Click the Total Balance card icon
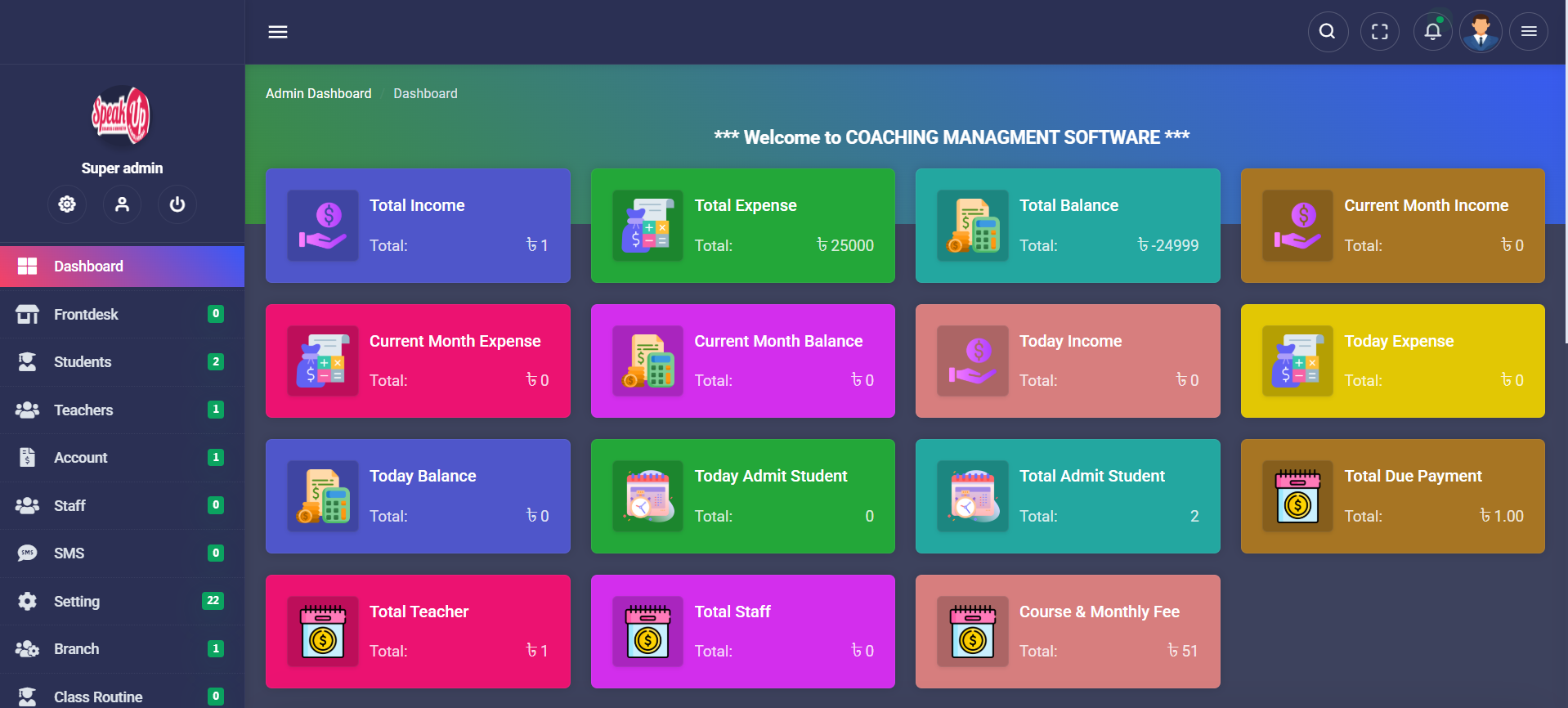 coord(973,226)
